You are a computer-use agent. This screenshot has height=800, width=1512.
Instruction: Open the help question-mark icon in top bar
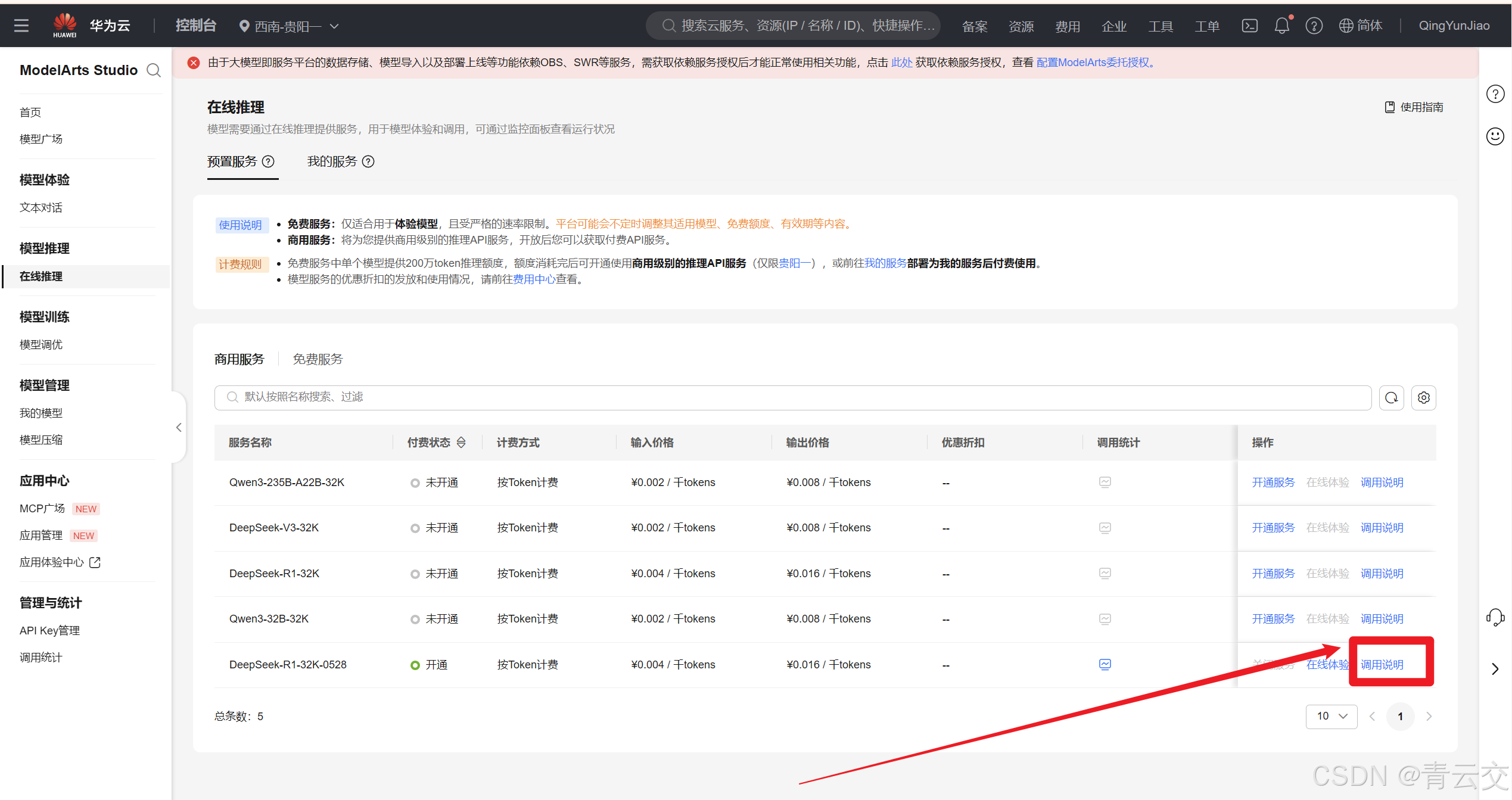click(x=1314, y=26)
